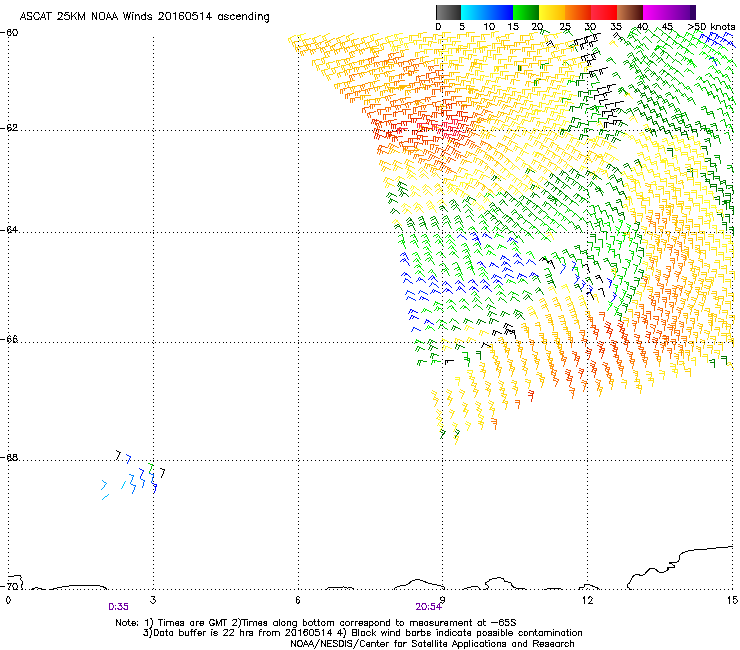Click longitude label '12' on bottom axis

588,600
